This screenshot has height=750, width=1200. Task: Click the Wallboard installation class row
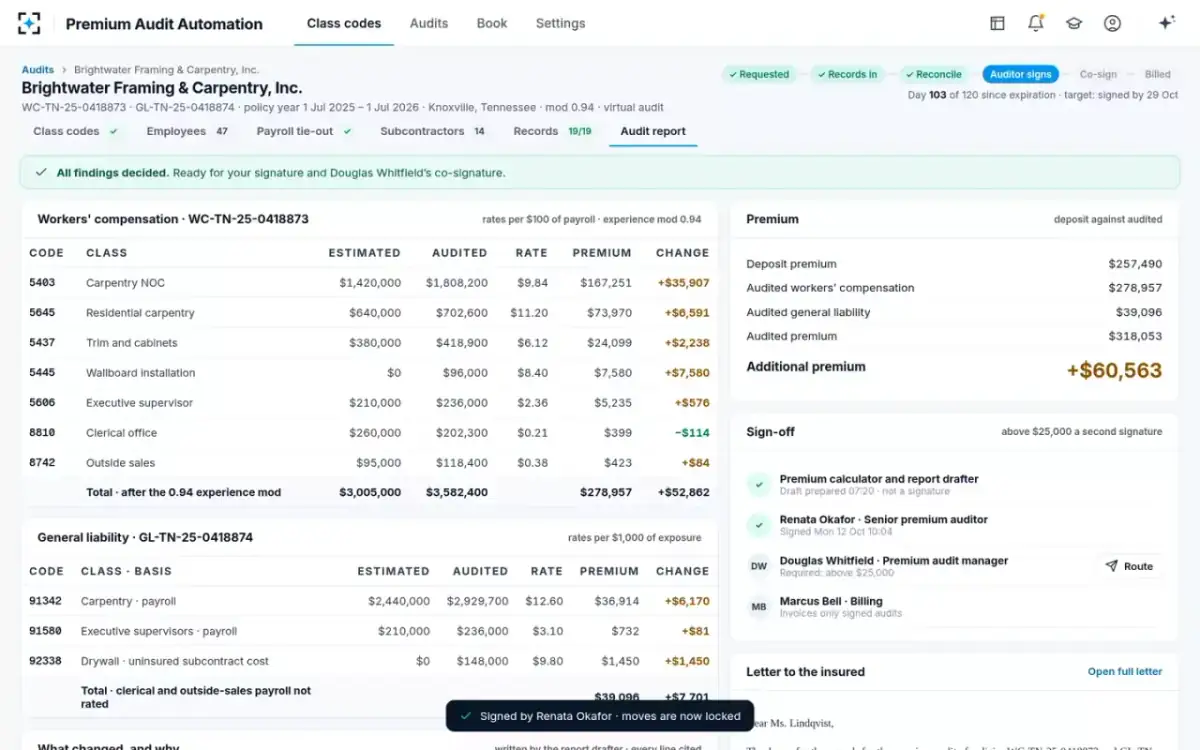369,373
